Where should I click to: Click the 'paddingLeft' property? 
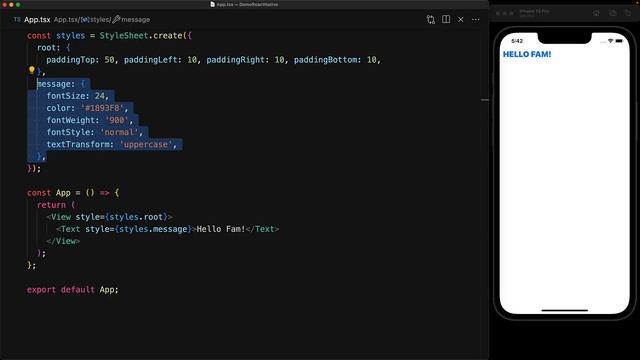pos(151,60)
